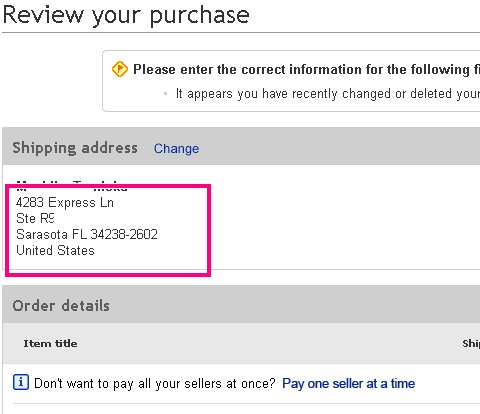Click the 4283 Express Ln address line
This screenshot has height=414, width=480.
point(65,202)
